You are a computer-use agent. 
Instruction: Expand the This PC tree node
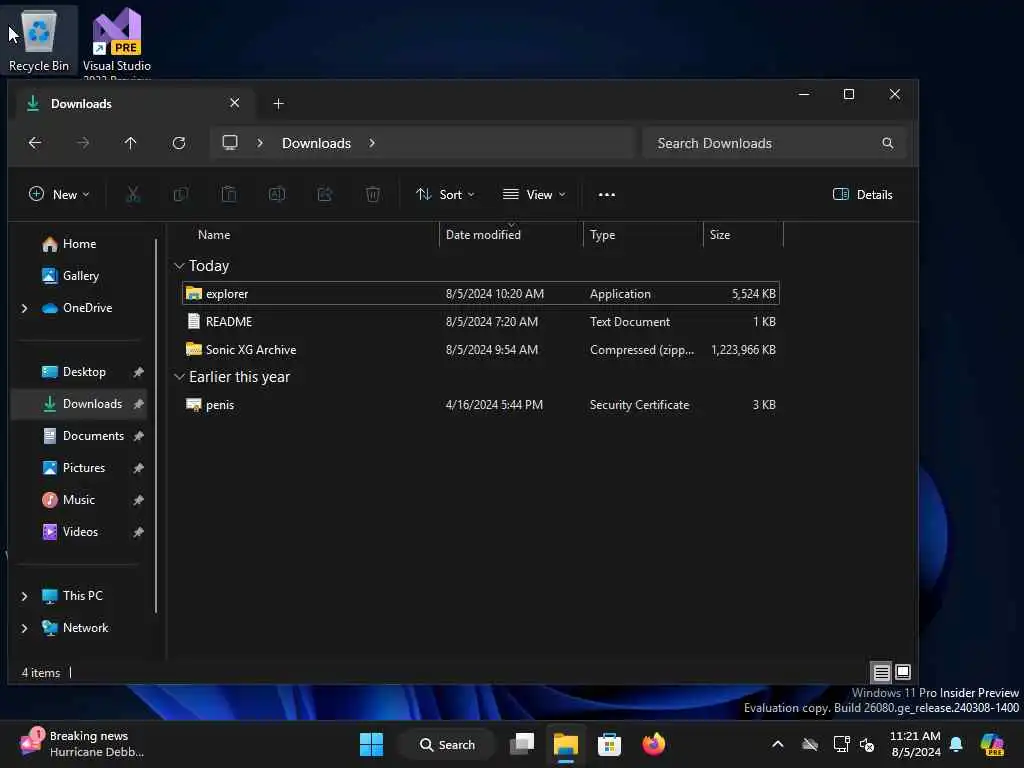[24, 596]
